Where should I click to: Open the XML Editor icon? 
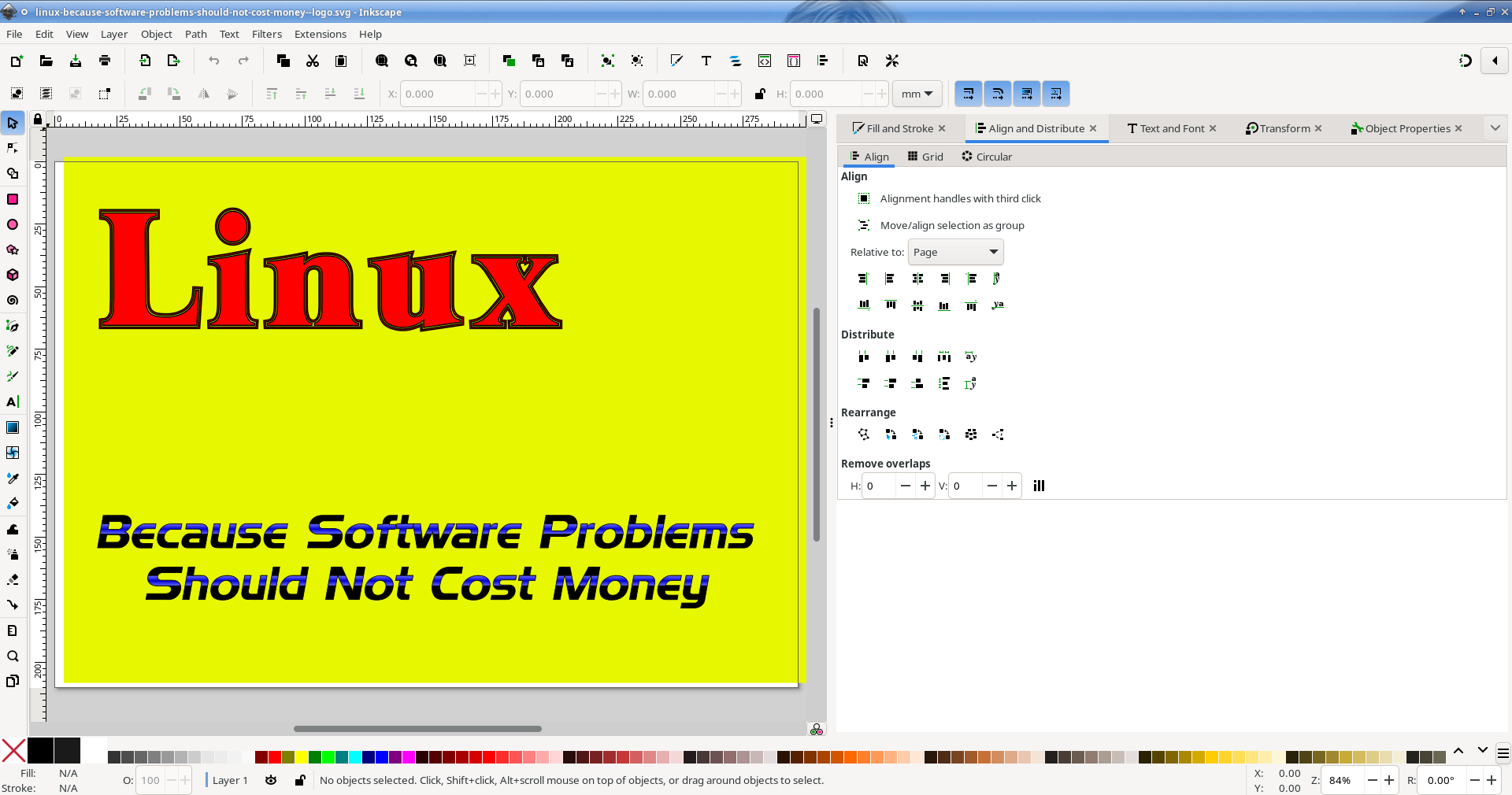tap(765, 61)
